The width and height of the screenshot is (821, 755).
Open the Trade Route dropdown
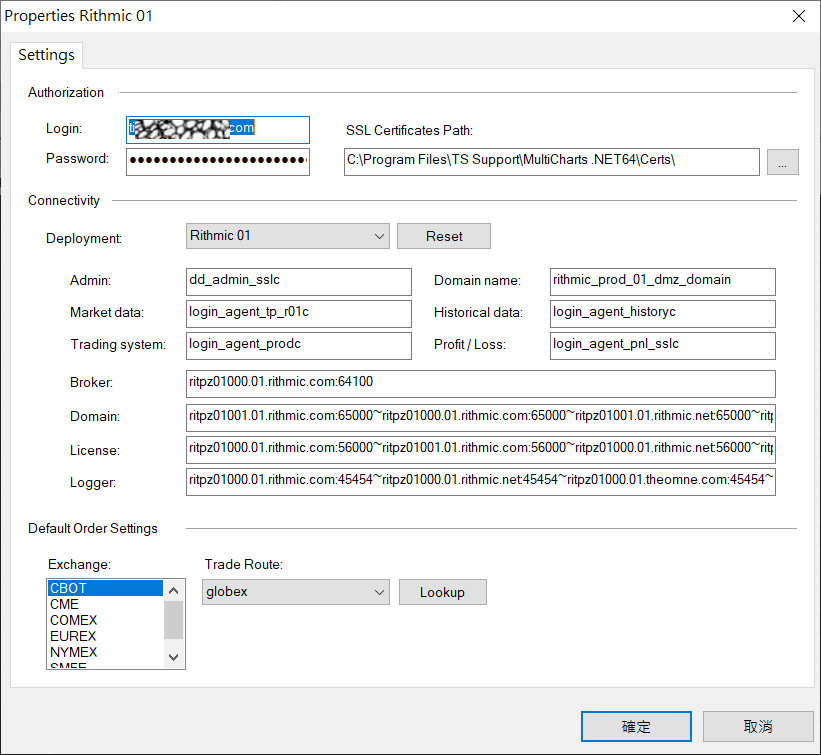[296, 592]
